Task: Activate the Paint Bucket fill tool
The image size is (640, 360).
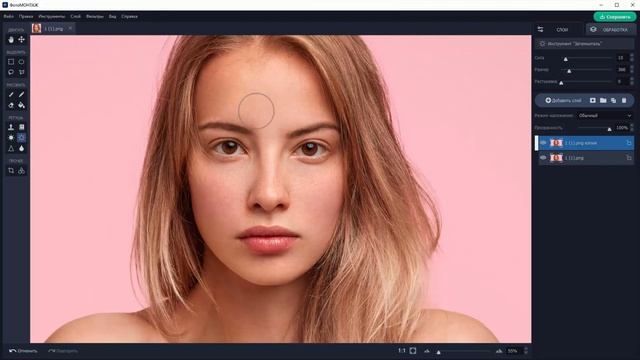Action: pos(22,105)
